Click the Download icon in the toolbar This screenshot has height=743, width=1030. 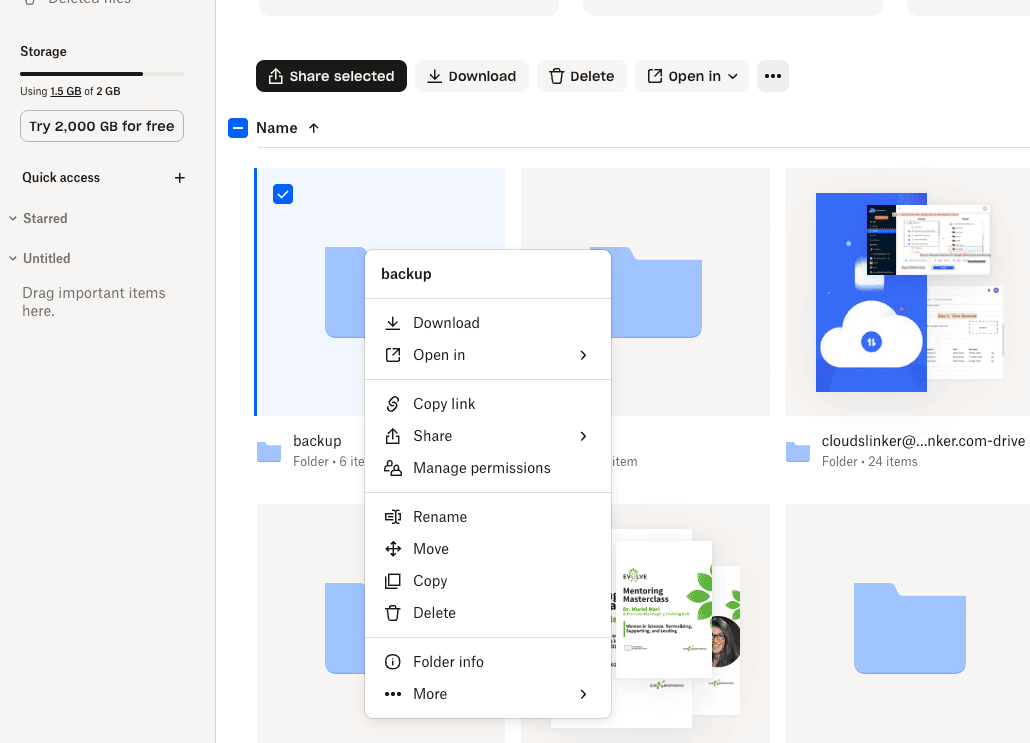435,76
